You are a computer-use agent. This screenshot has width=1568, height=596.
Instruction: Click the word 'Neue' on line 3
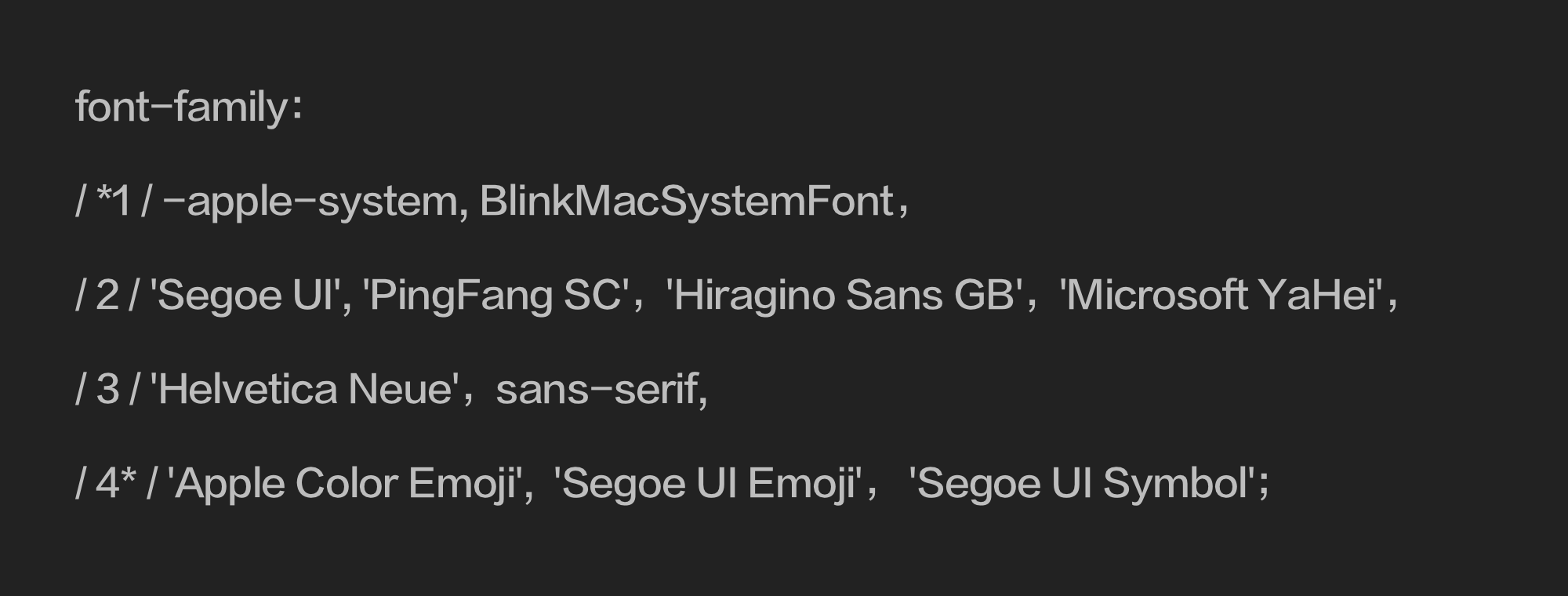pyautogui.click(x=400, y=389)
